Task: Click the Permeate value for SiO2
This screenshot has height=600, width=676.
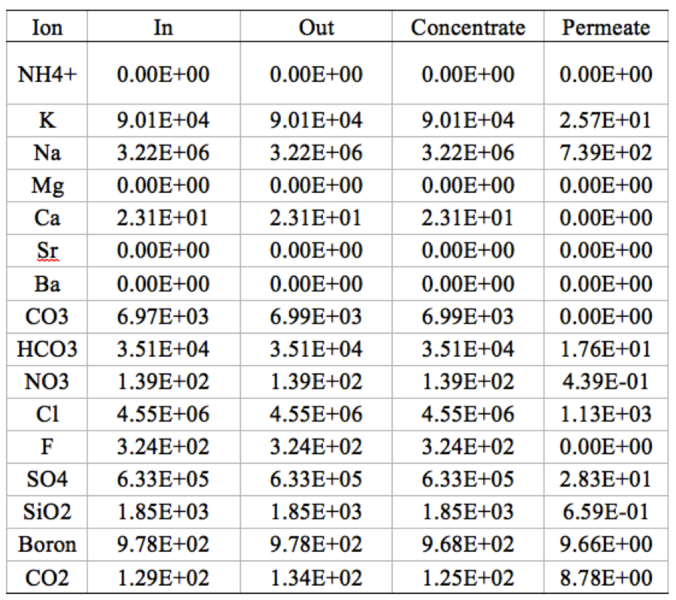Action: pos(606,512)
